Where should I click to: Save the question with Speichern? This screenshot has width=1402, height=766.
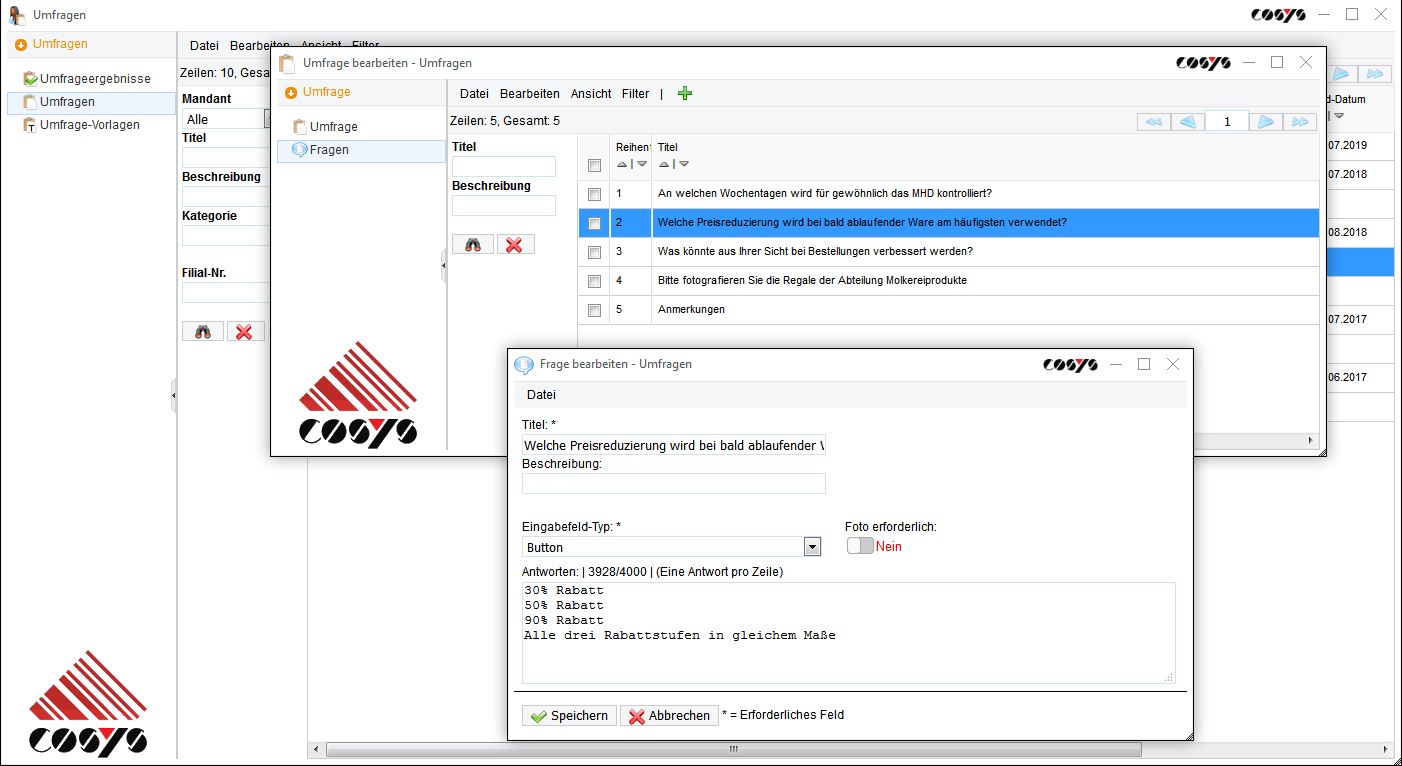pos(569,716)
